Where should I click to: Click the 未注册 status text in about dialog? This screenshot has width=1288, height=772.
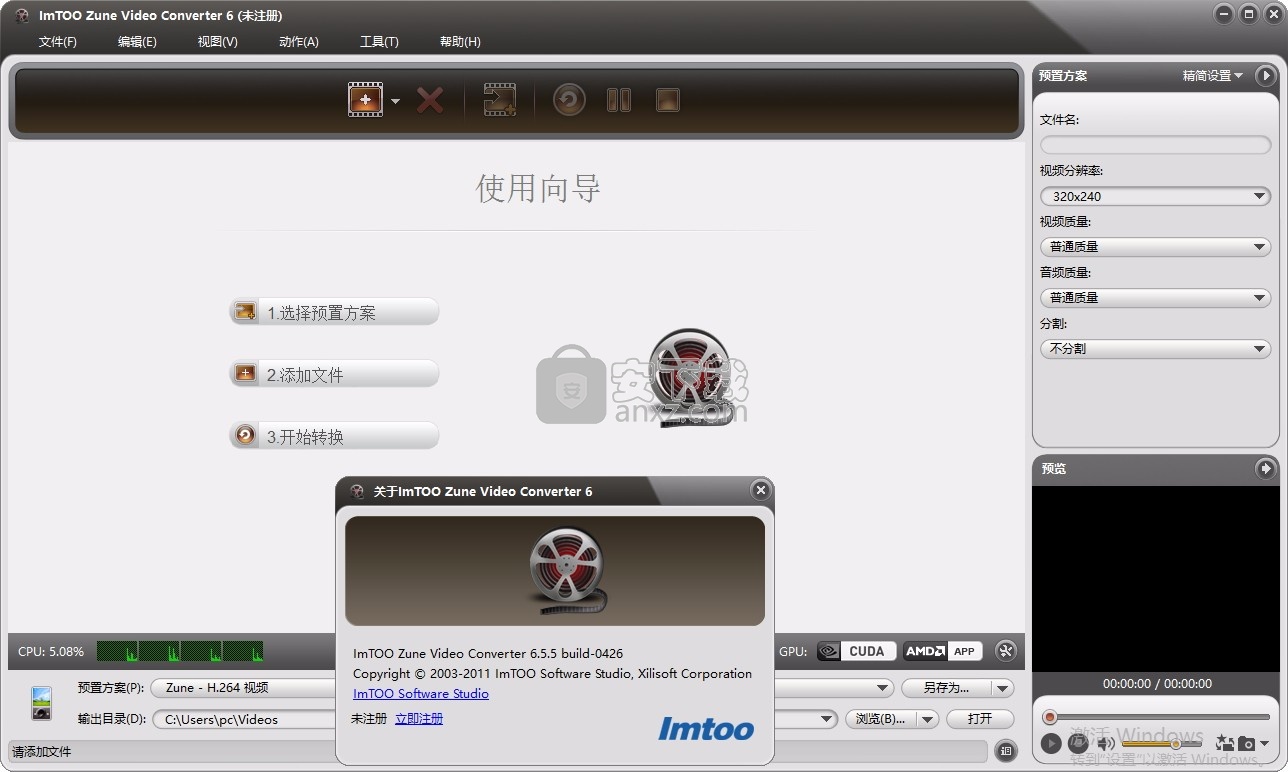[369, 718]
